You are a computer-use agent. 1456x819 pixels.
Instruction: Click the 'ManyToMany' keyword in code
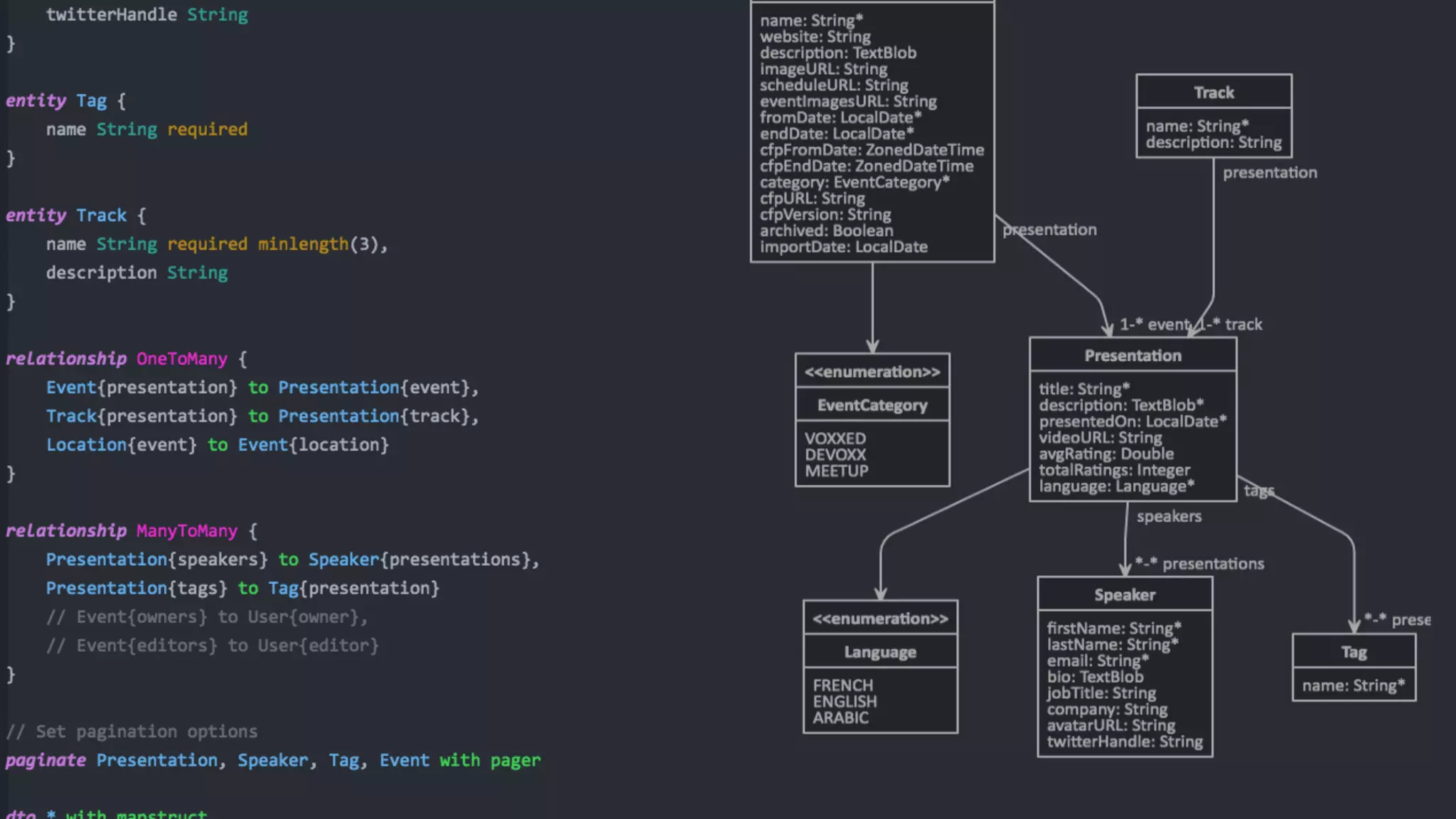point(186,531)
